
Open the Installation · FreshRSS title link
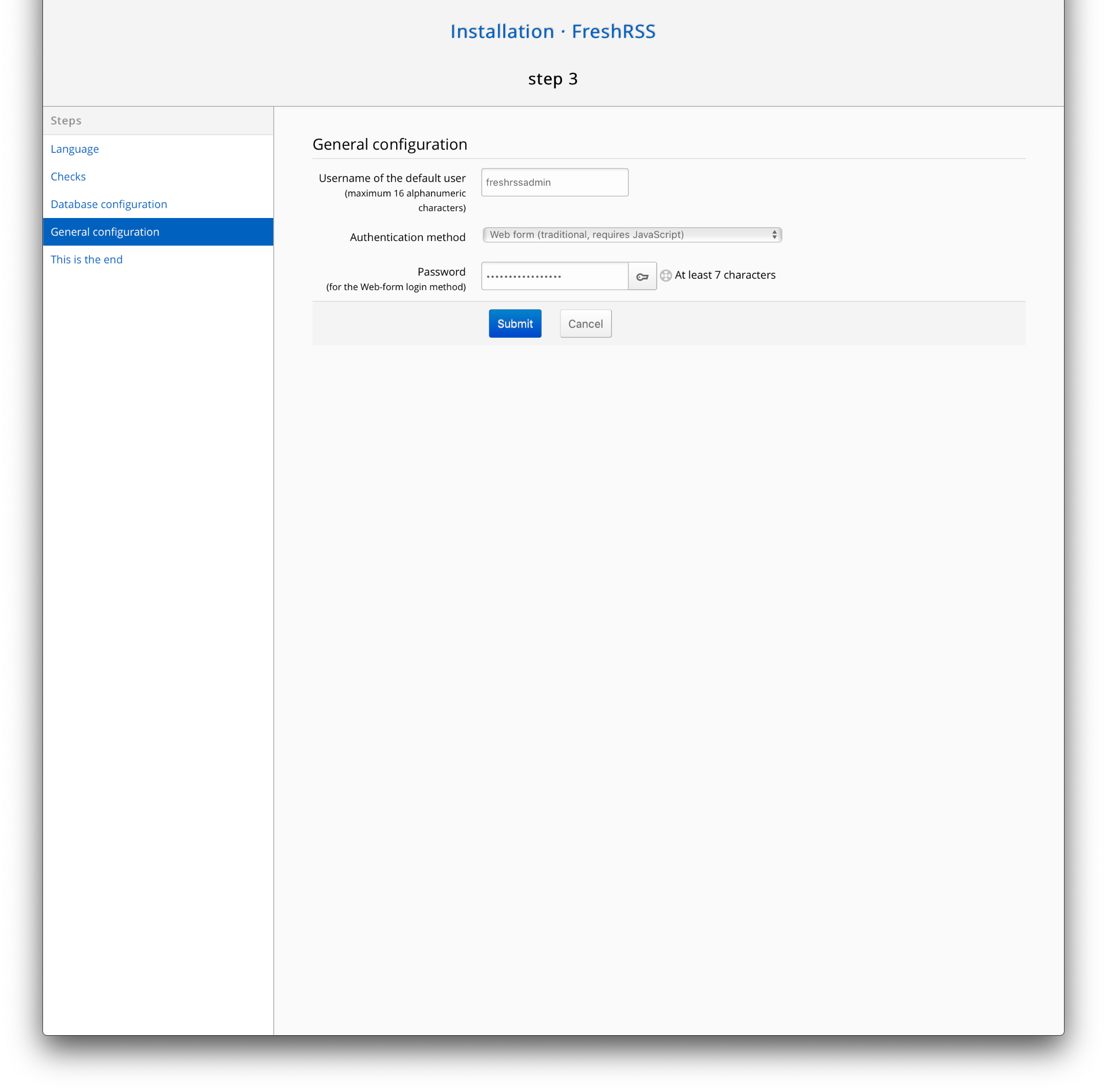point(553,31)
